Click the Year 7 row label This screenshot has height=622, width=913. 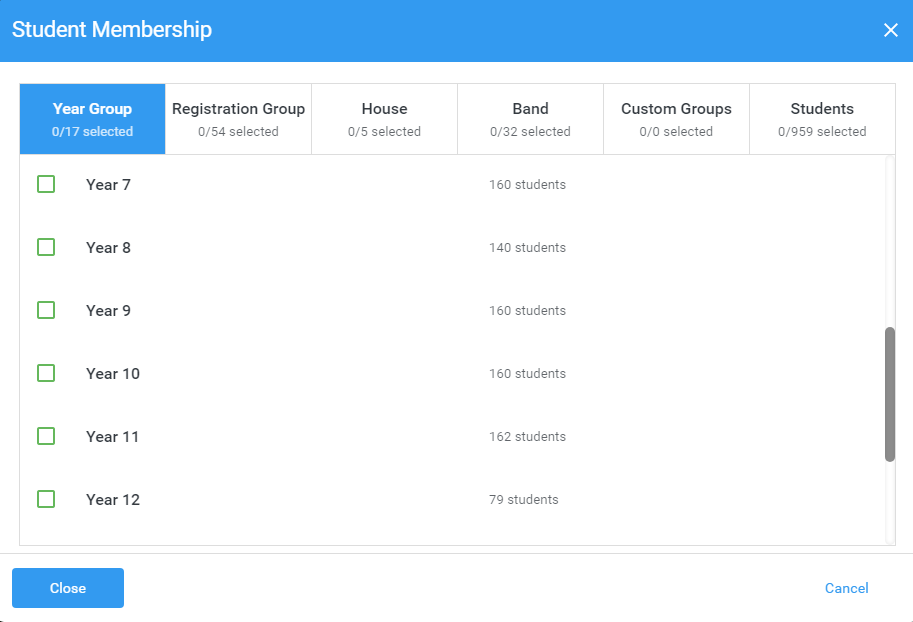(x=108, y=185)
